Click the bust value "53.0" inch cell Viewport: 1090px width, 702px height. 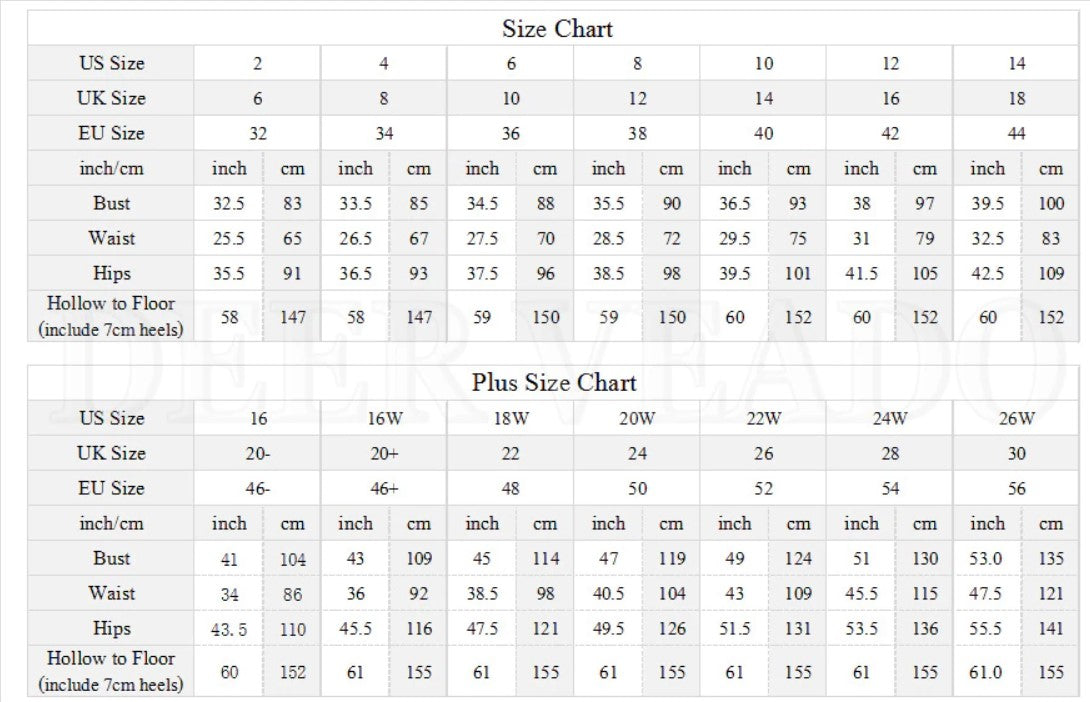pyautogui.click(x=986, y=559)
